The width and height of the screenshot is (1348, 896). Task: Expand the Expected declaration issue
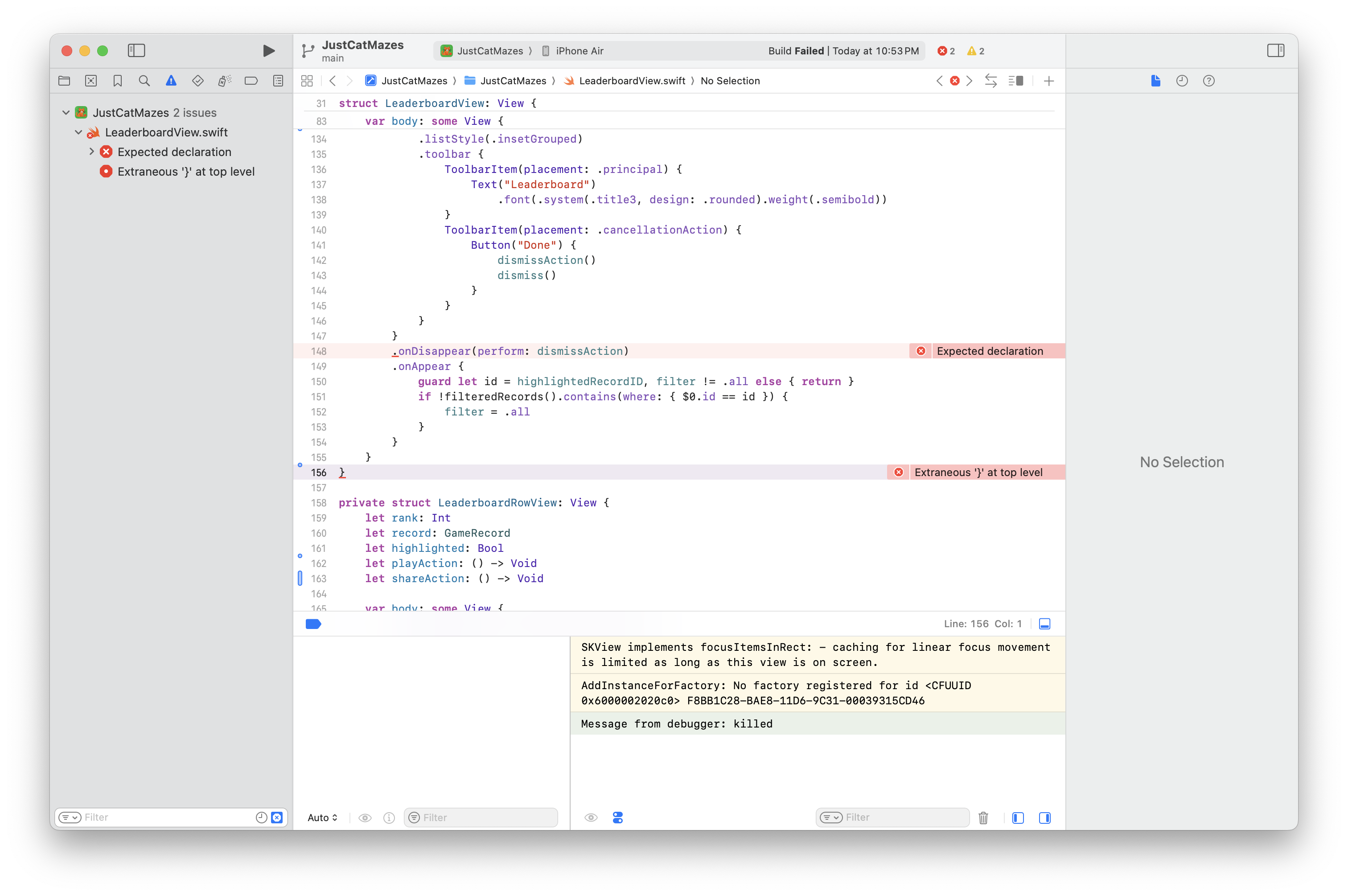coord(91,152)
